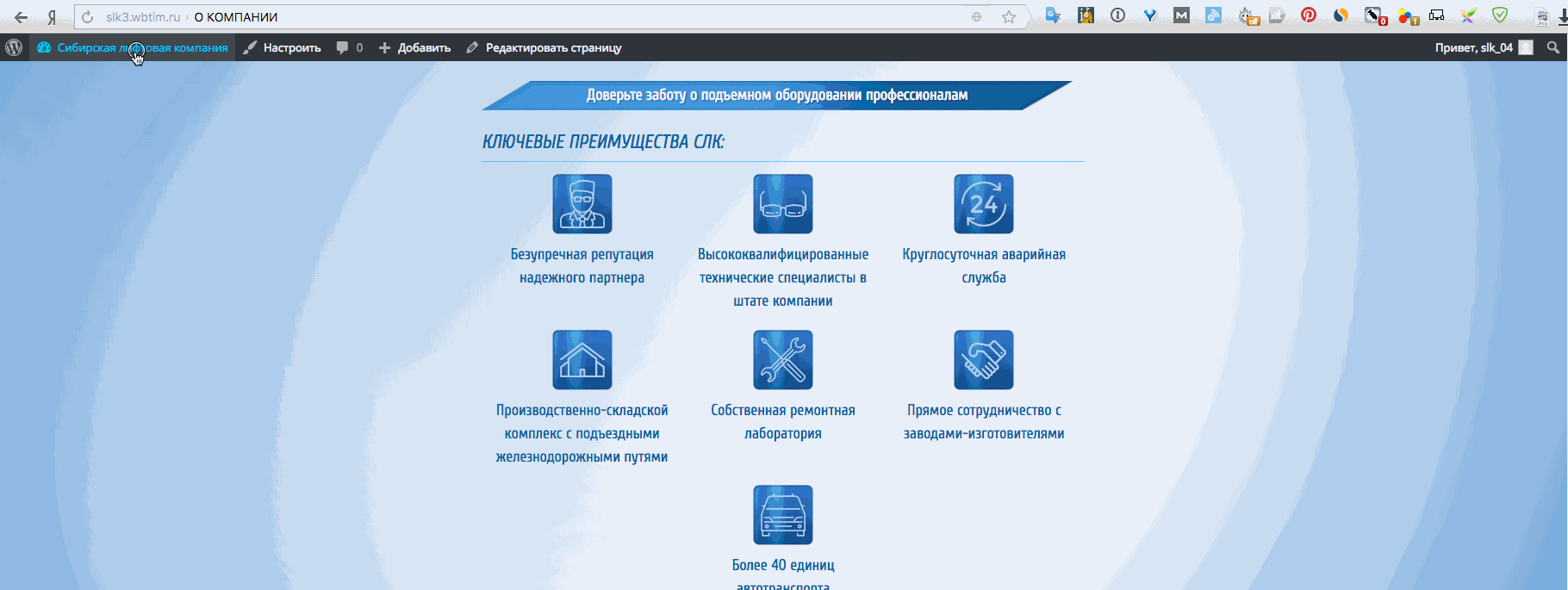This screenshot has height=590, width=1568.
Task: Click the 'КЛЮЧЕВЫЕ ПРЕИМУЩЕСТВА СЛК:' heading
Action: [603, 141]
